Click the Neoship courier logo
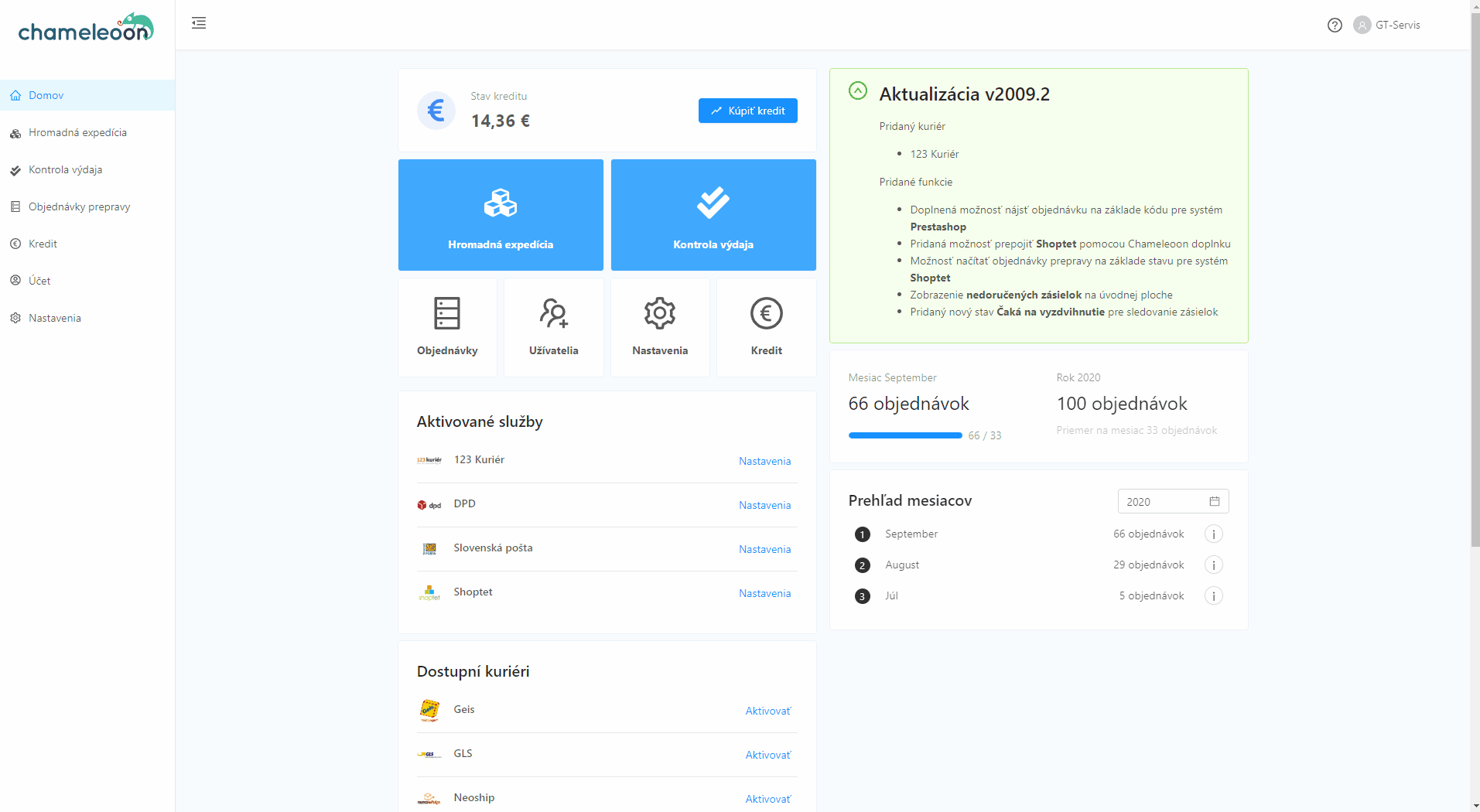The height and width of the screenshot is (812, 1480). [x=429, y=798]
